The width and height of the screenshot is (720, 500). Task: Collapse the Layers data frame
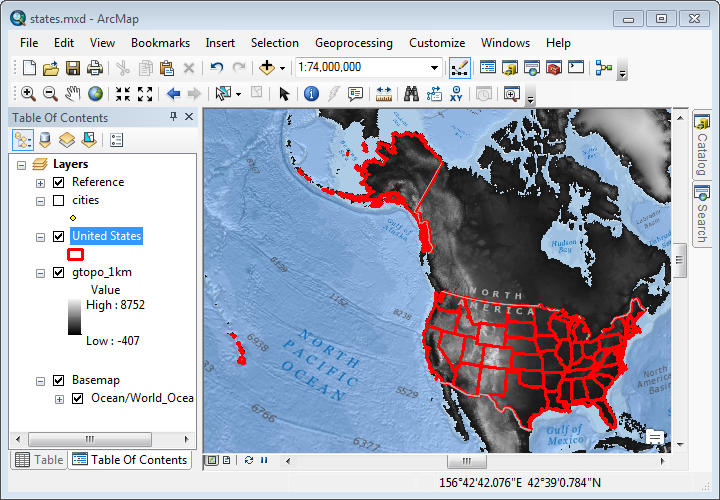click(21, 165)
